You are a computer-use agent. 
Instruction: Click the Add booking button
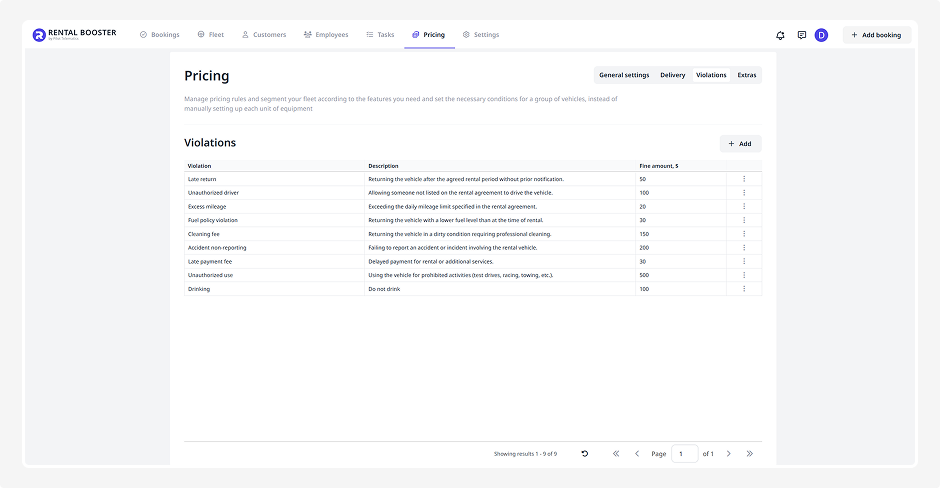[x=876, y=35]
